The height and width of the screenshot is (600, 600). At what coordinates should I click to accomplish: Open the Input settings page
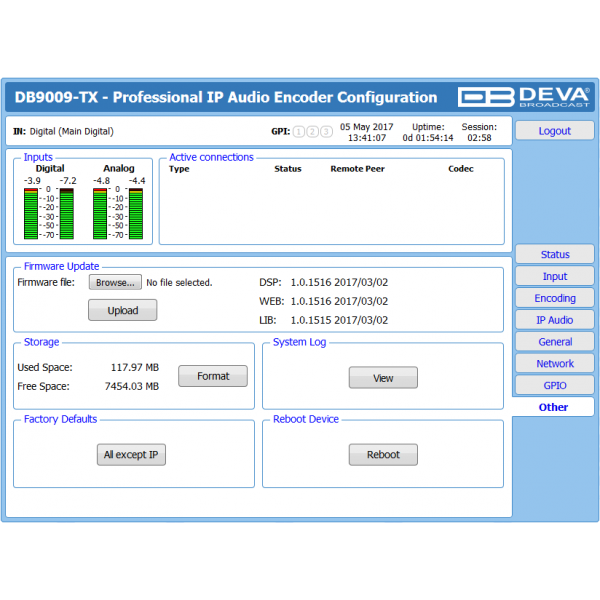pyautogui.click(x=554, y=276)
